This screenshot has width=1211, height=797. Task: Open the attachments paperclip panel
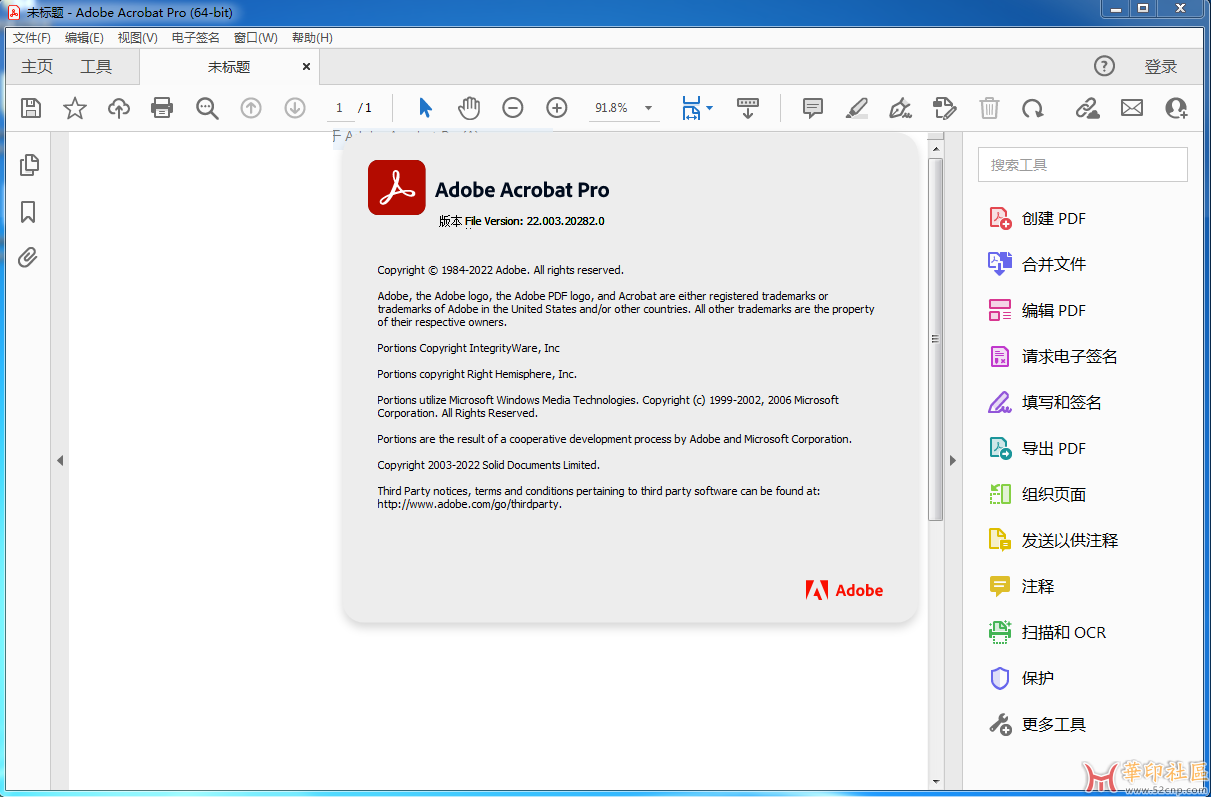coord(28,258)
